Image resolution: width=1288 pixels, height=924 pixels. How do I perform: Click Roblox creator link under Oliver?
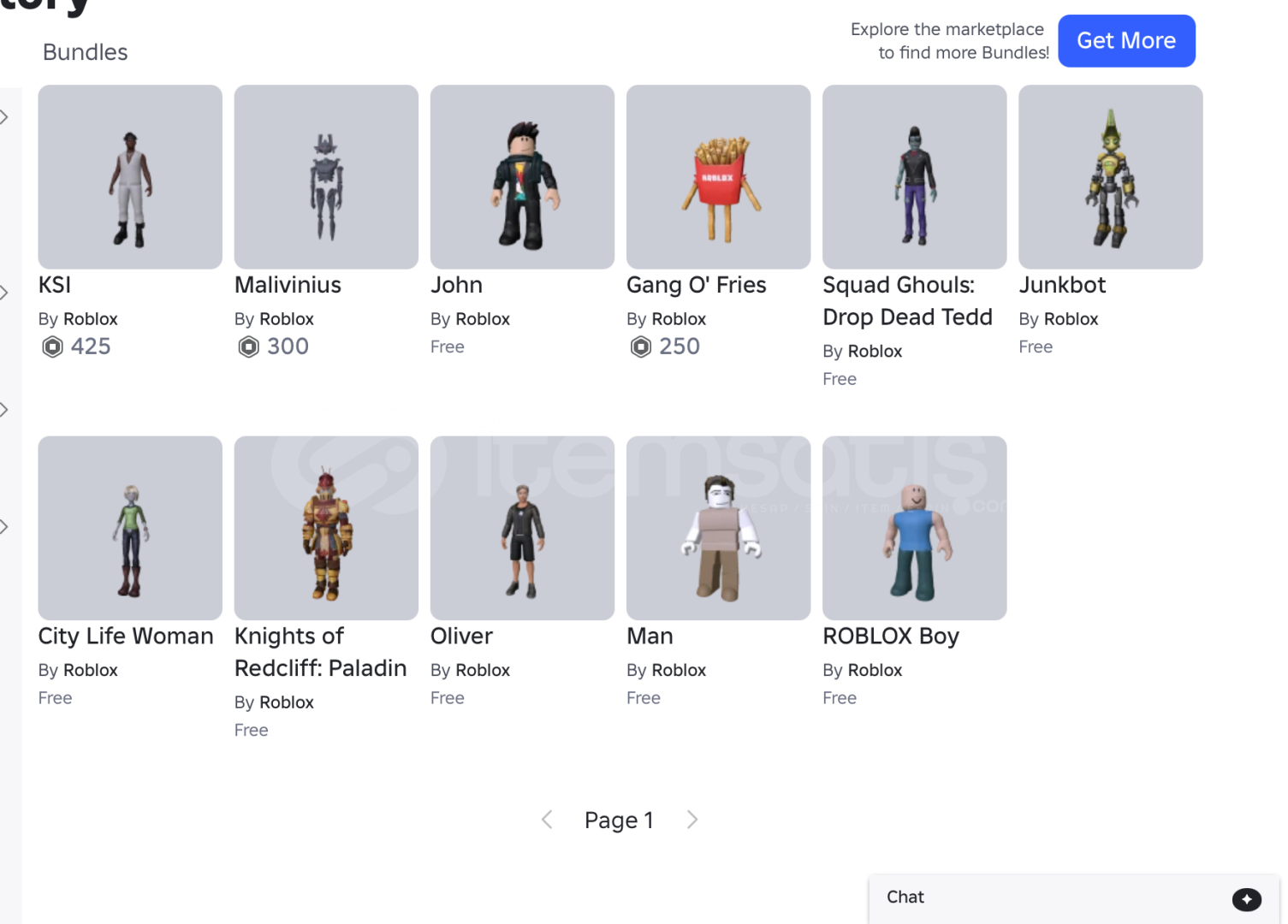(482, 671)
